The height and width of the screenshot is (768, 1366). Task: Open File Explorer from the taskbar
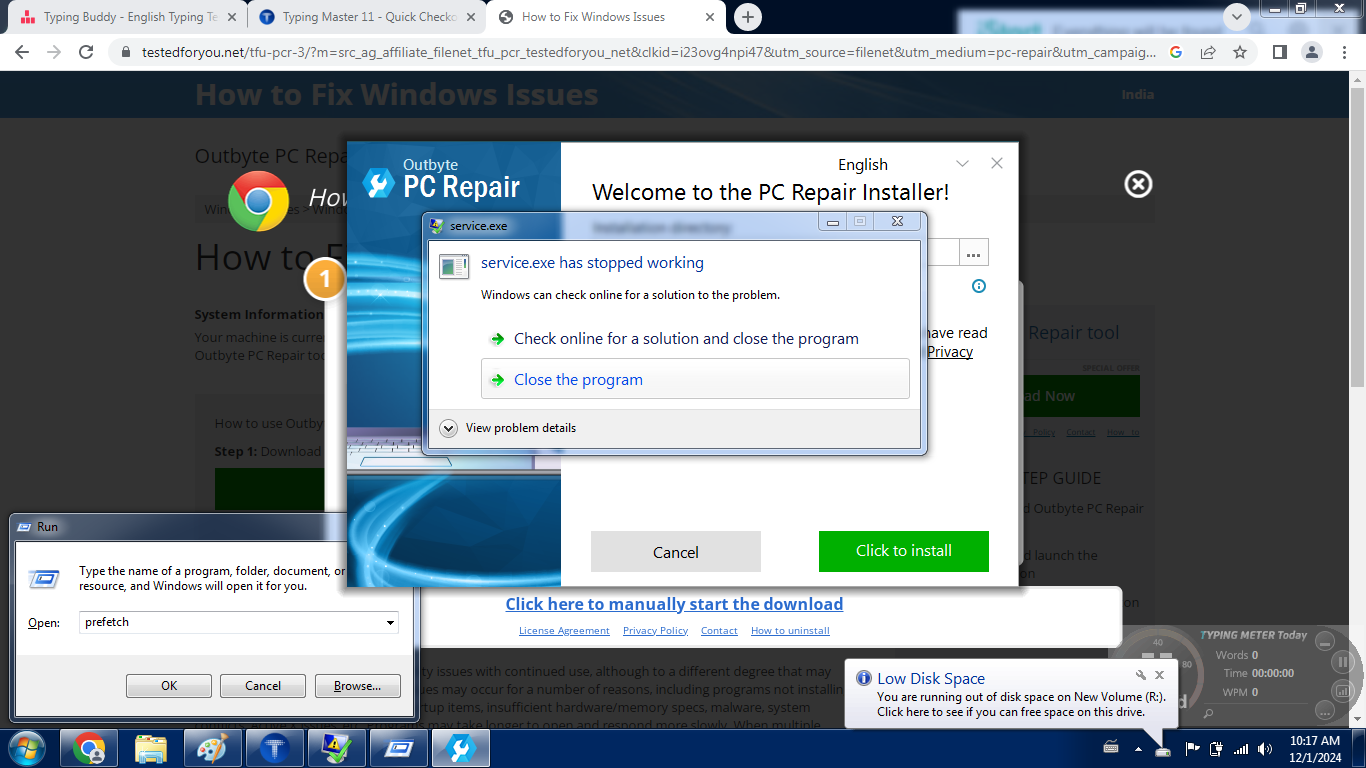click(x=150, y=748)
